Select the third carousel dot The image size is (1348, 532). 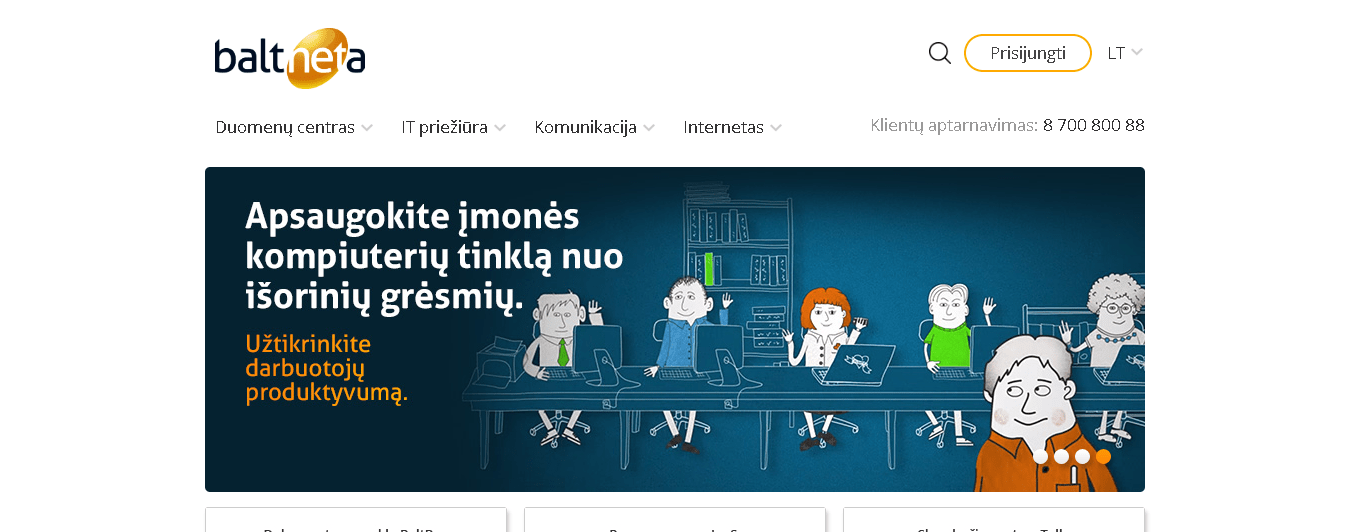tap(1082, 456)
